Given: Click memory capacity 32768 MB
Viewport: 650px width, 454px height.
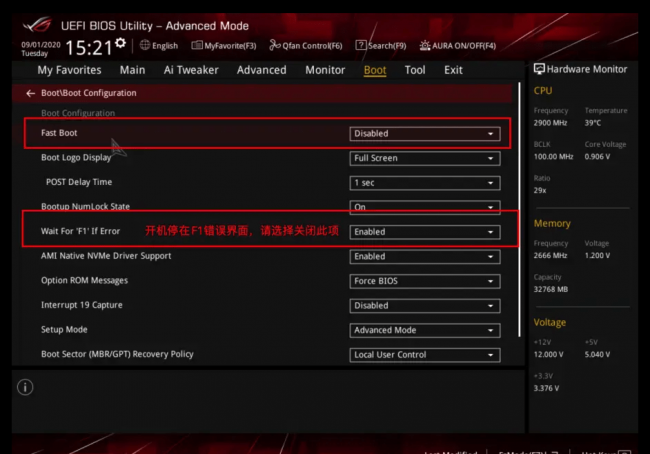Looking at the screenshot, I should tap(551, 289).
